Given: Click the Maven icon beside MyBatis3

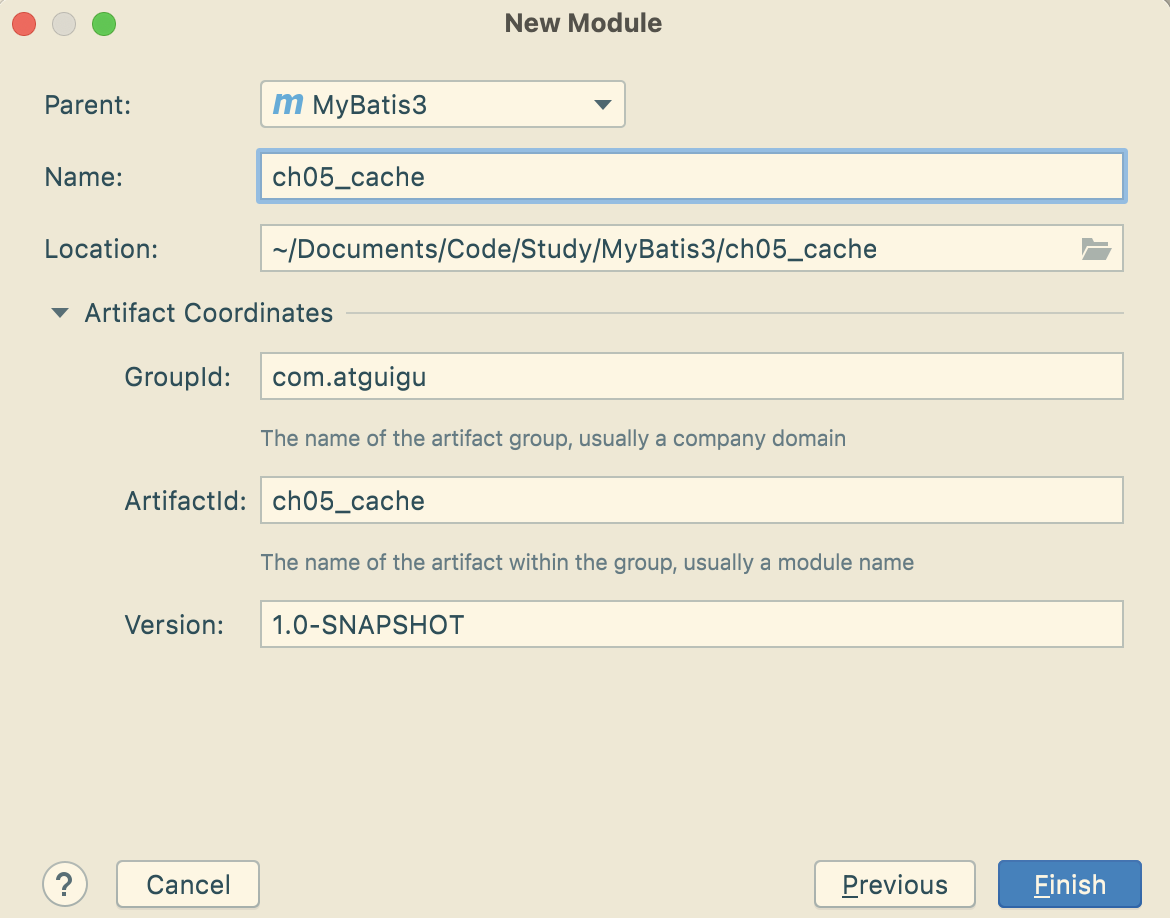Looking at the screenshot, I should click(288, 104).
